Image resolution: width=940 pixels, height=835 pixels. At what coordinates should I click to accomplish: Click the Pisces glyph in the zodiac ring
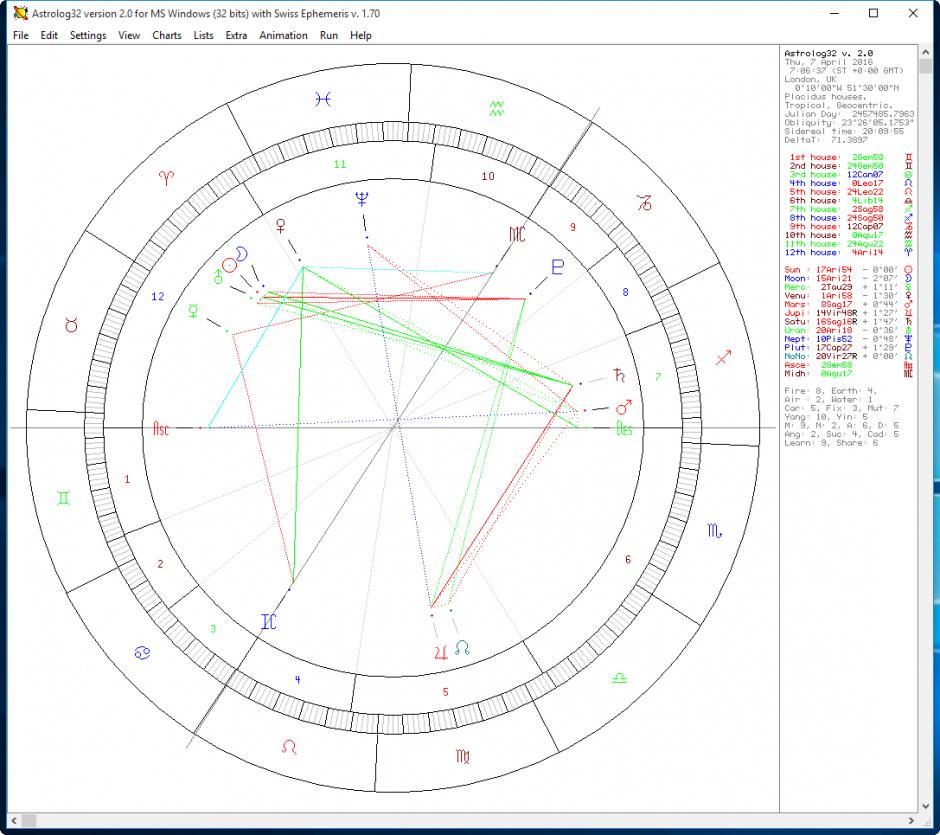click(x=323, y=99)
